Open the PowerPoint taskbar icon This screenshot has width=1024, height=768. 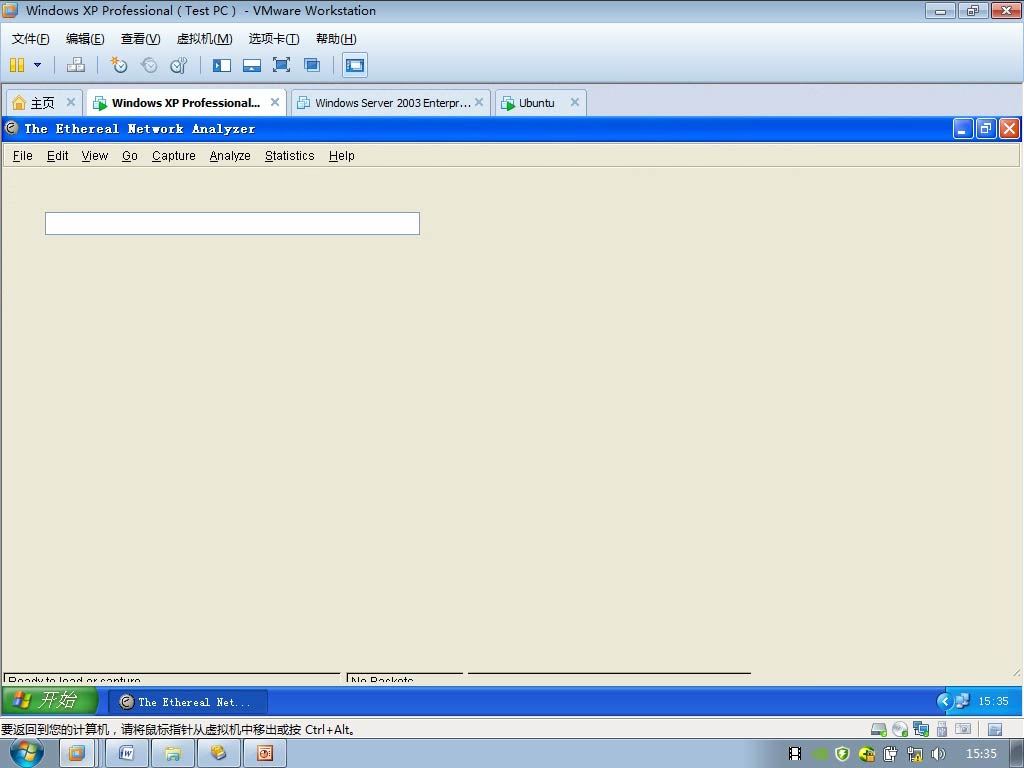click(264, 754)
